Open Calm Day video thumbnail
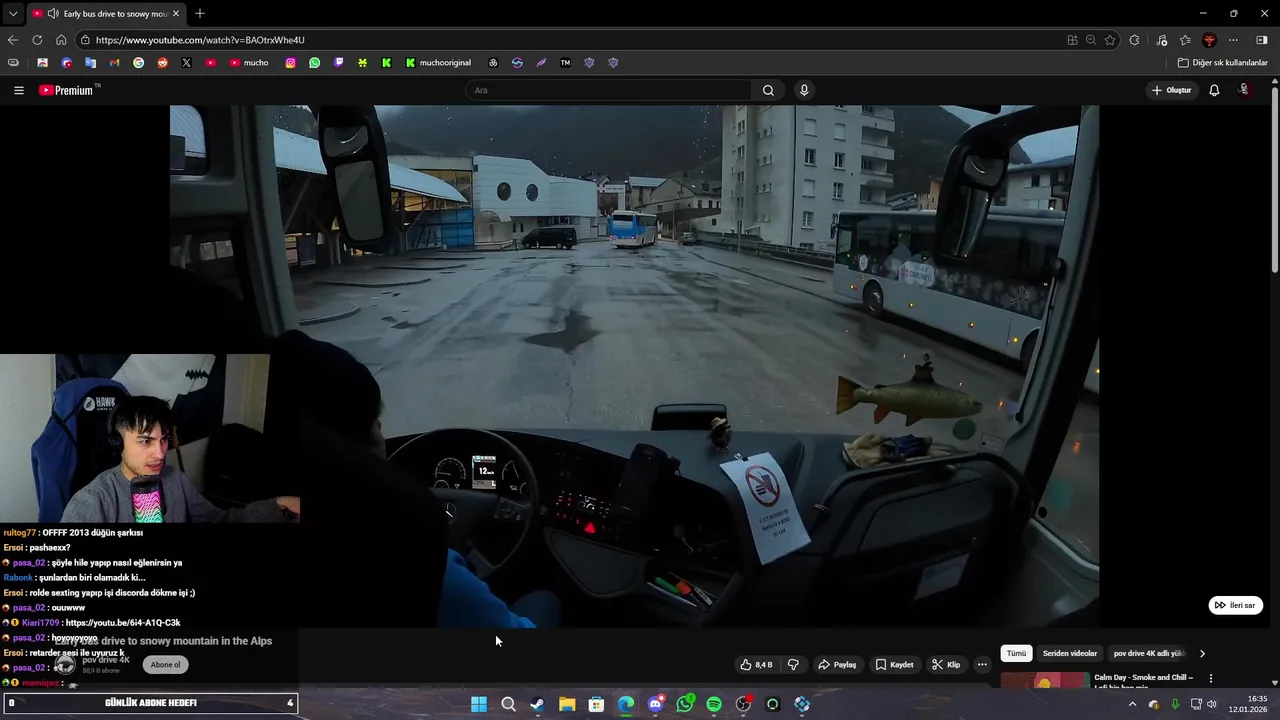This screenshot has width=1280, height=720. click(1044, 680)
